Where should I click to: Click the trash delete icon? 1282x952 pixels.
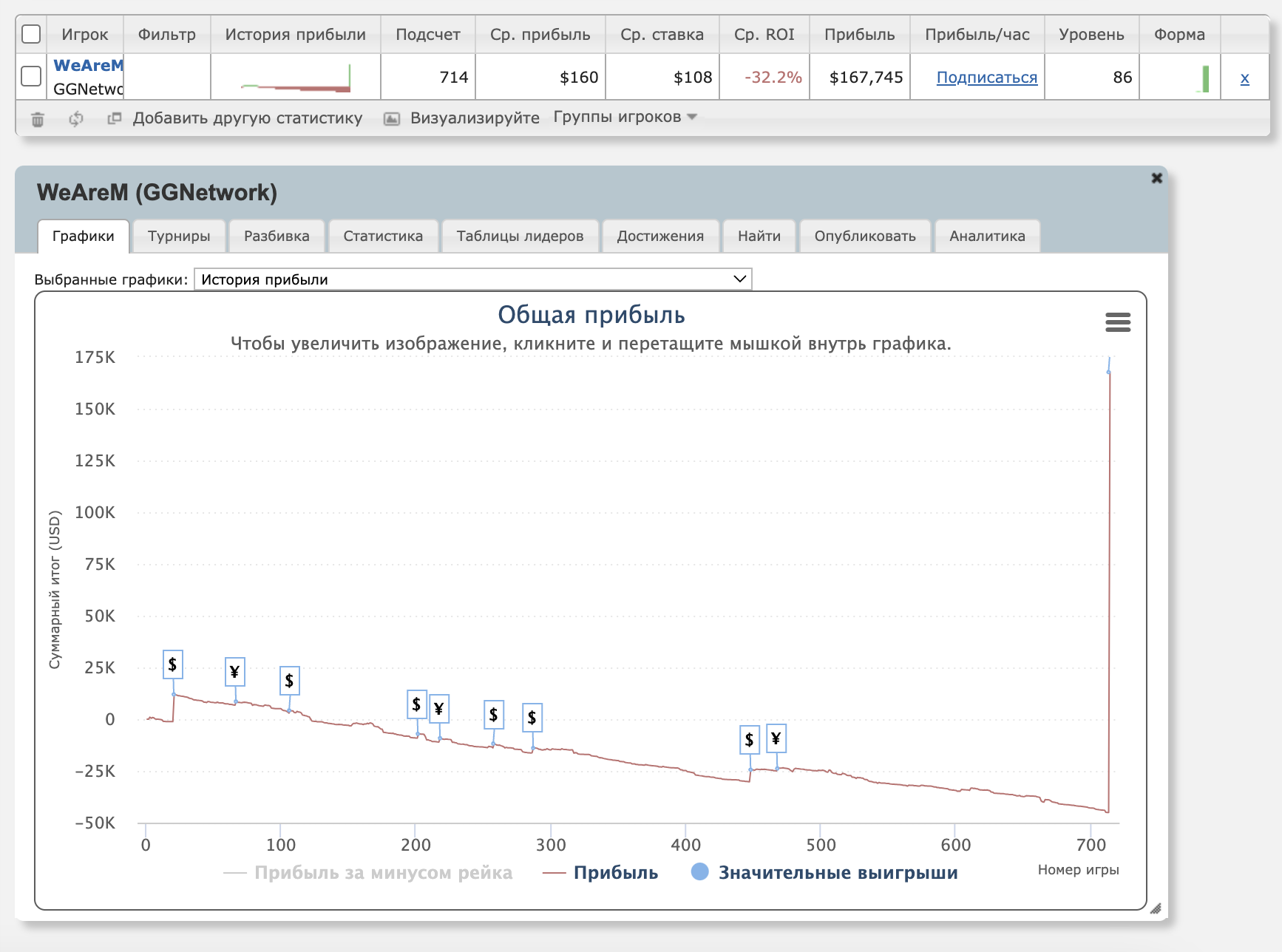coord(38,119)
